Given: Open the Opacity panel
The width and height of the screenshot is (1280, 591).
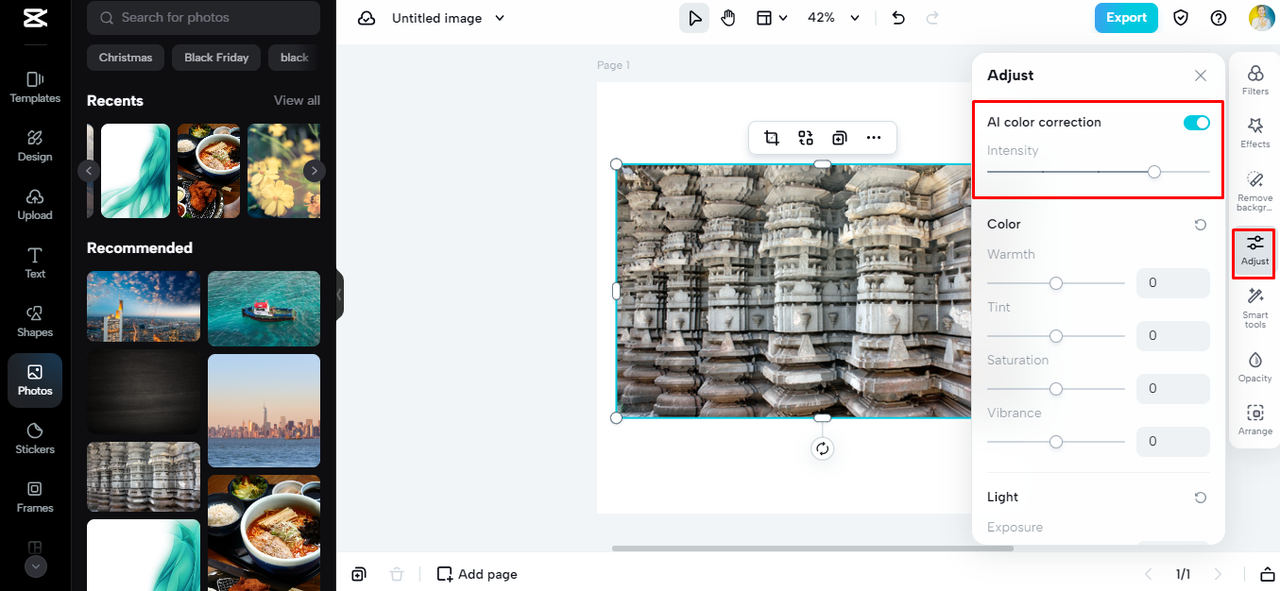Looking at the screenshot, I should (1255, 366).
